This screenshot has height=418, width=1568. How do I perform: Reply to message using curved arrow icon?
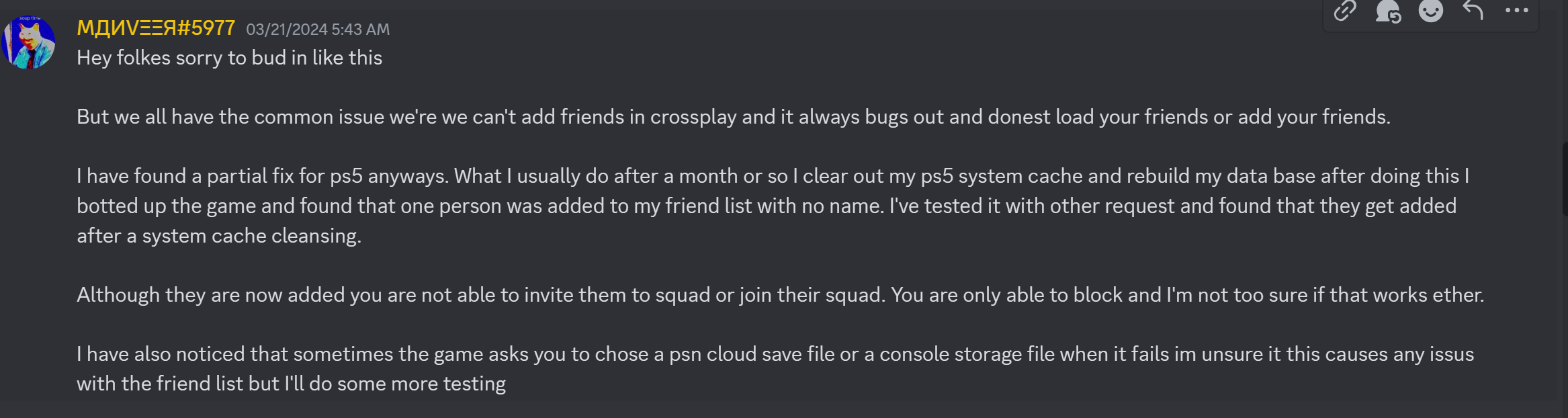[1473, 11]
